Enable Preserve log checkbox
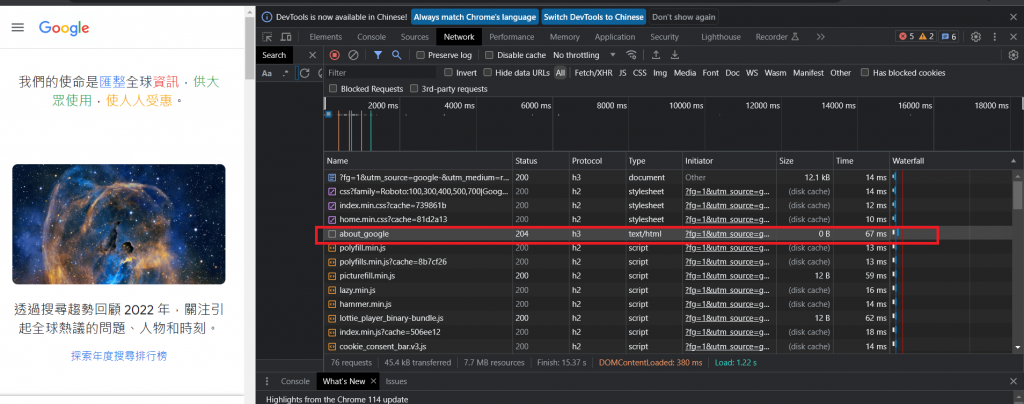This screenshot has width=1024, height=404. tap(421, 55)
